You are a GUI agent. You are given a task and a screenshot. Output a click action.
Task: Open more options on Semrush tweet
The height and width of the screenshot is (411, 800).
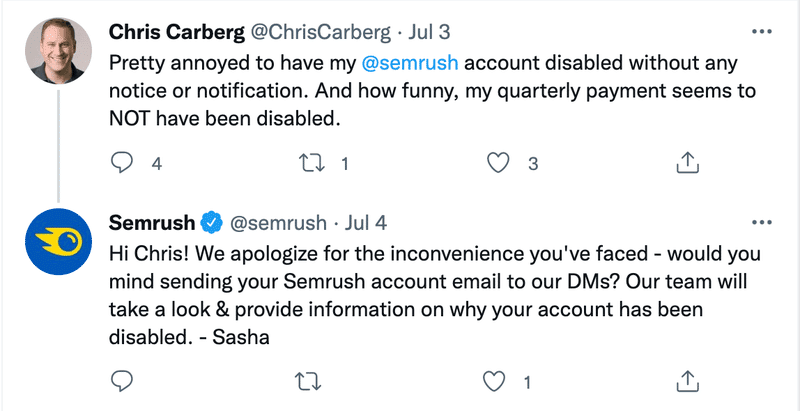coord(762,223)
